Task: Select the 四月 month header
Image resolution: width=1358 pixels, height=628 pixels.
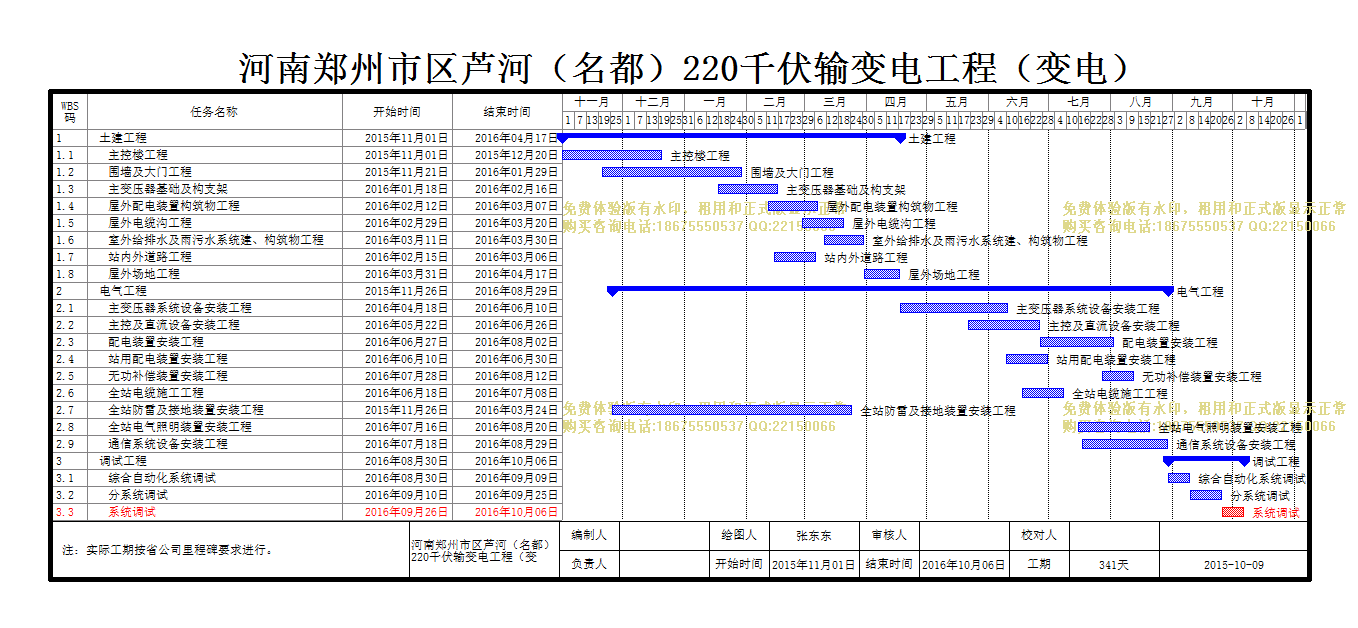Action: 896,102
